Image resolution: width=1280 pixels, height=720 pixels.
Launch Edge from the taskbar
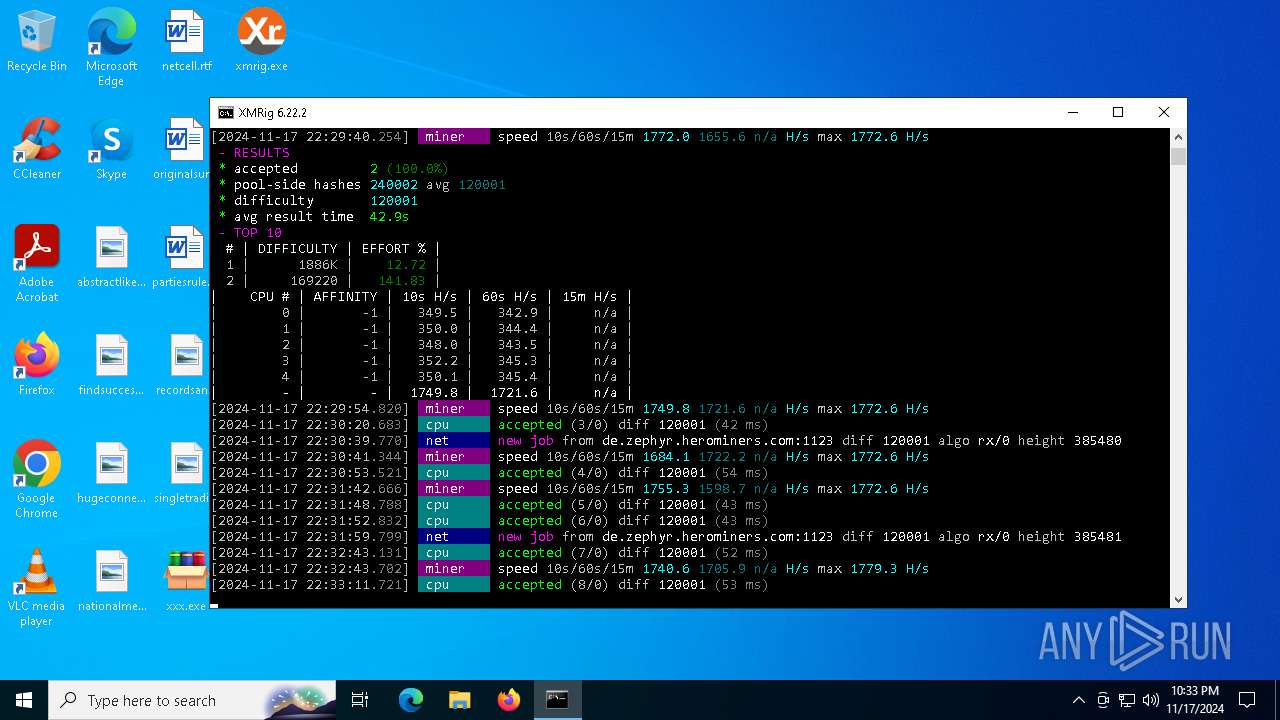411,700
